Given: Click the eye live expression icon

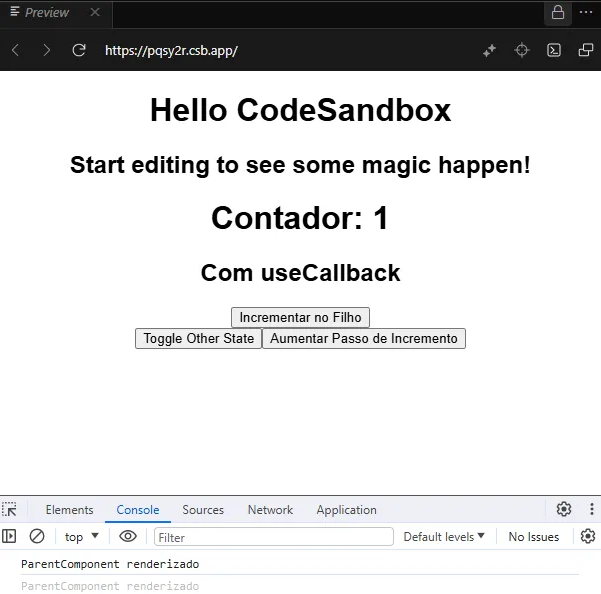Looking at the screenshot, I should point(128,536).
